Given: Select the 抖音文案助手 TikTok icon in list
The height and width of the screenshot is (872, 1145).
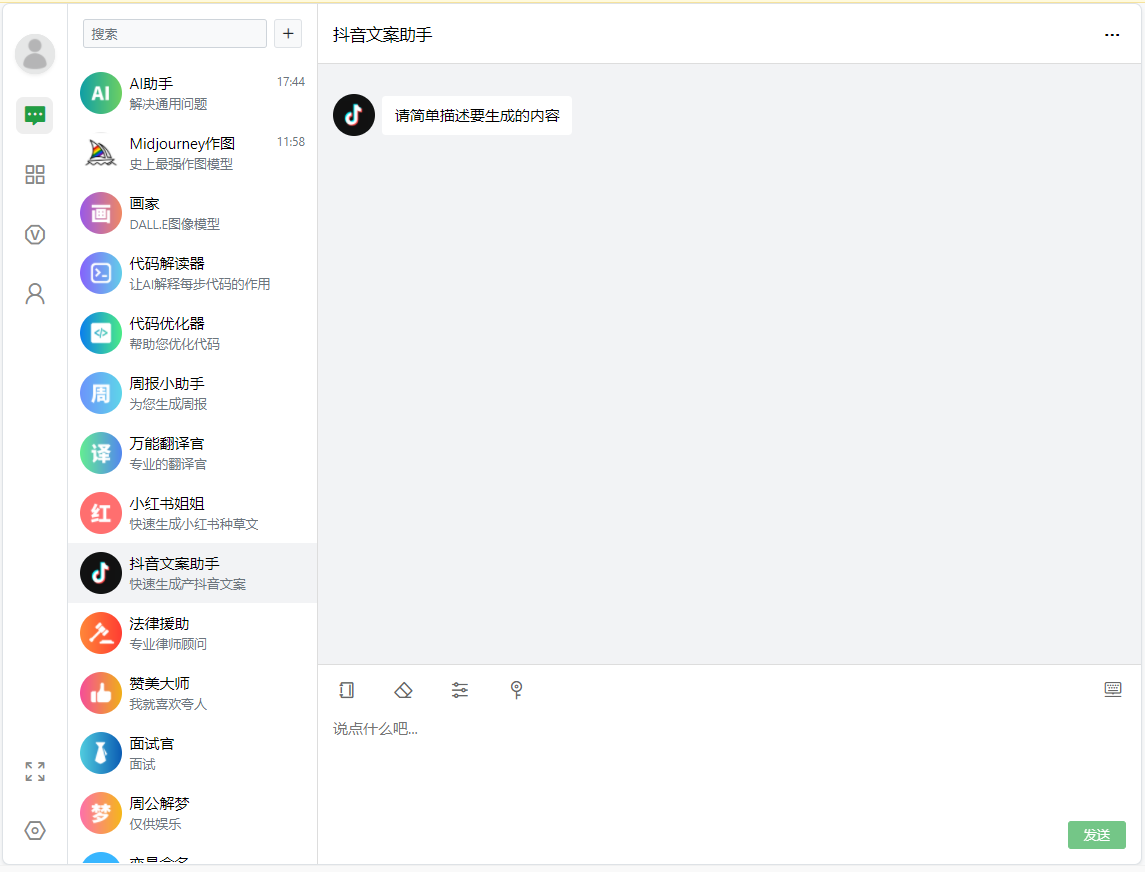Looking at the screenshot, I should click(101, 573).
